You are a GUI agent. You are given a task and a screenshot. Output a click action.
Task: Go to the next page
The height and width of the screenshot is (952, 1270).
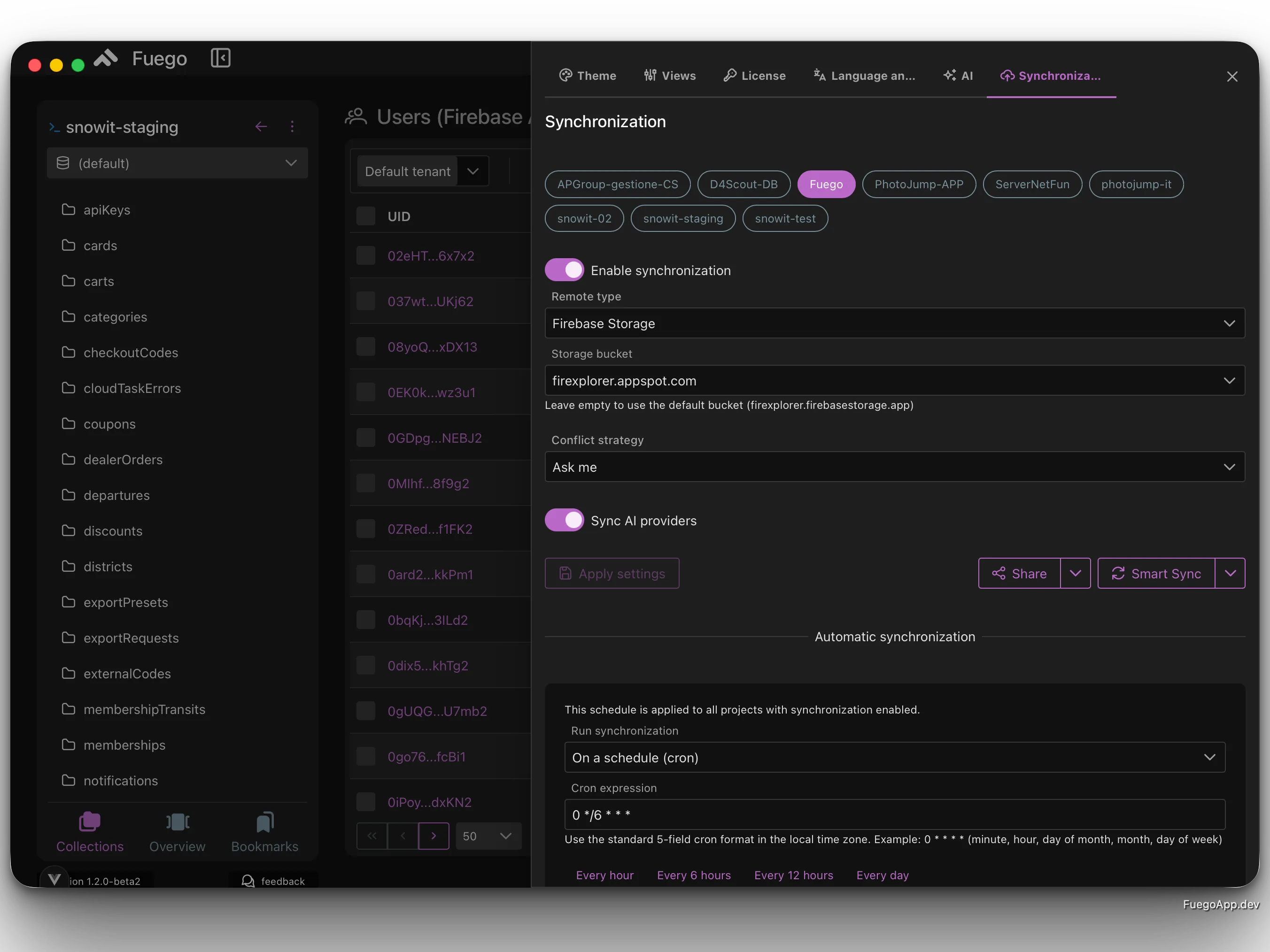[x=434, y=836]
